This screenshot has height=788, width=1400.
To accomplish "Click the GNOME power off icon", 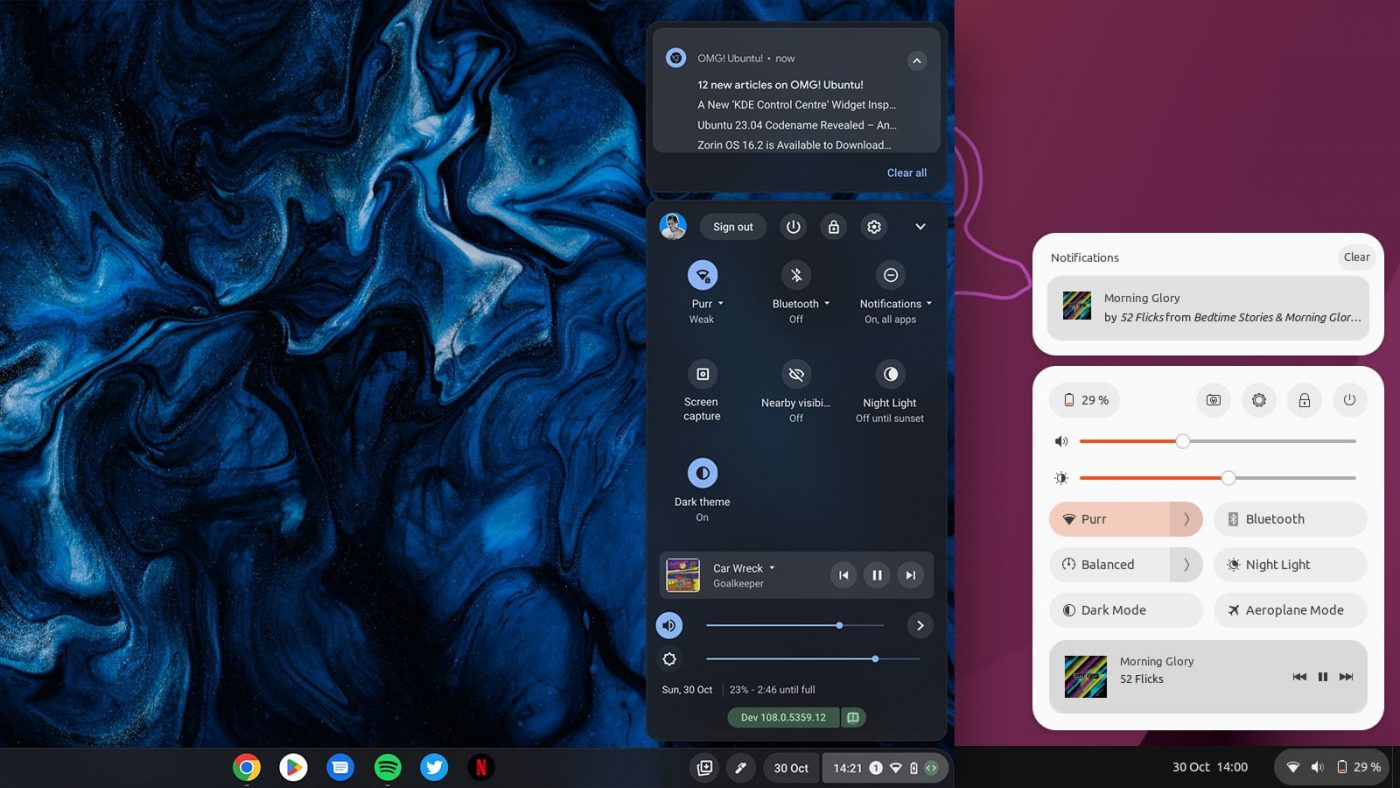I will click(1349, 400).
